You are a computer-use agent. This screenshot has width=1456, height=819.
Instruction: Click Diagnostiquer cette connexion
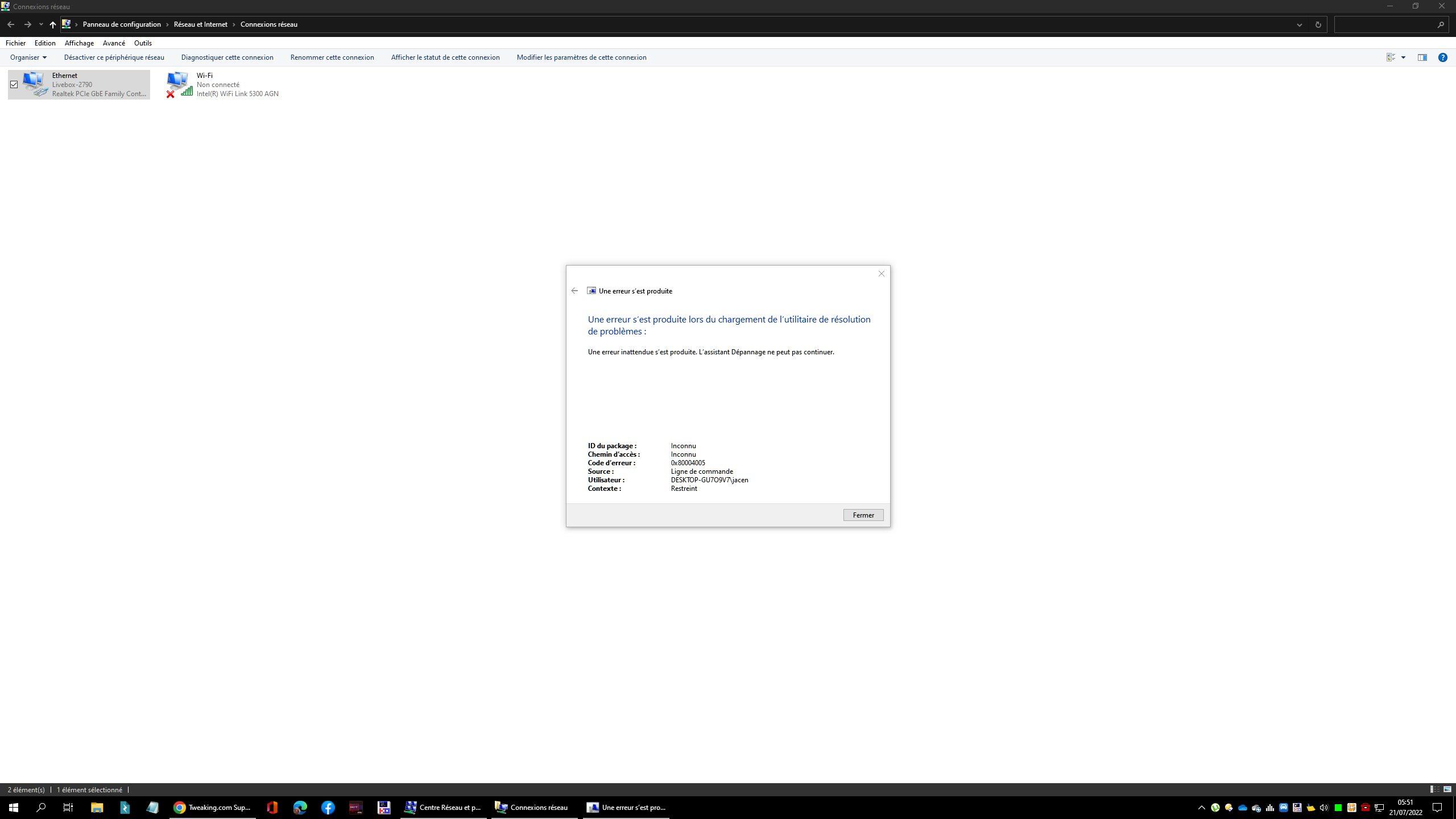(x=227, y=57)
